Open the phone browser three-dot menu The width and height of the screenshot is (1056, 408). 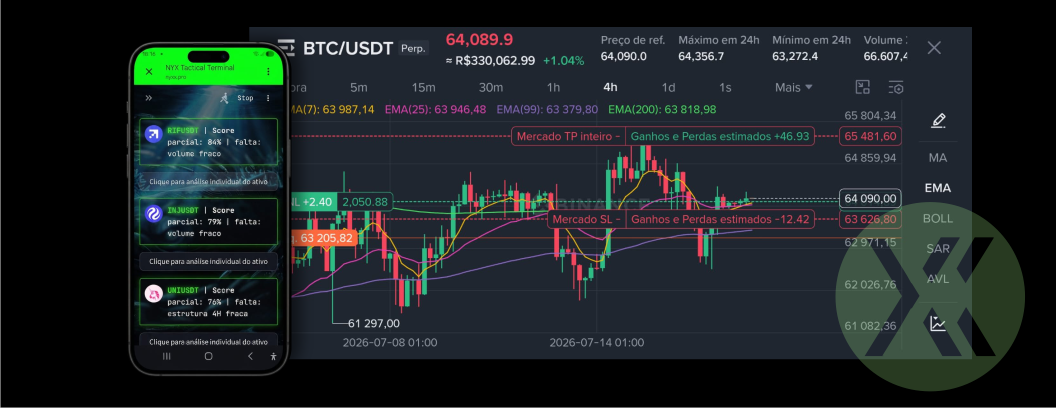click(268, 71)
